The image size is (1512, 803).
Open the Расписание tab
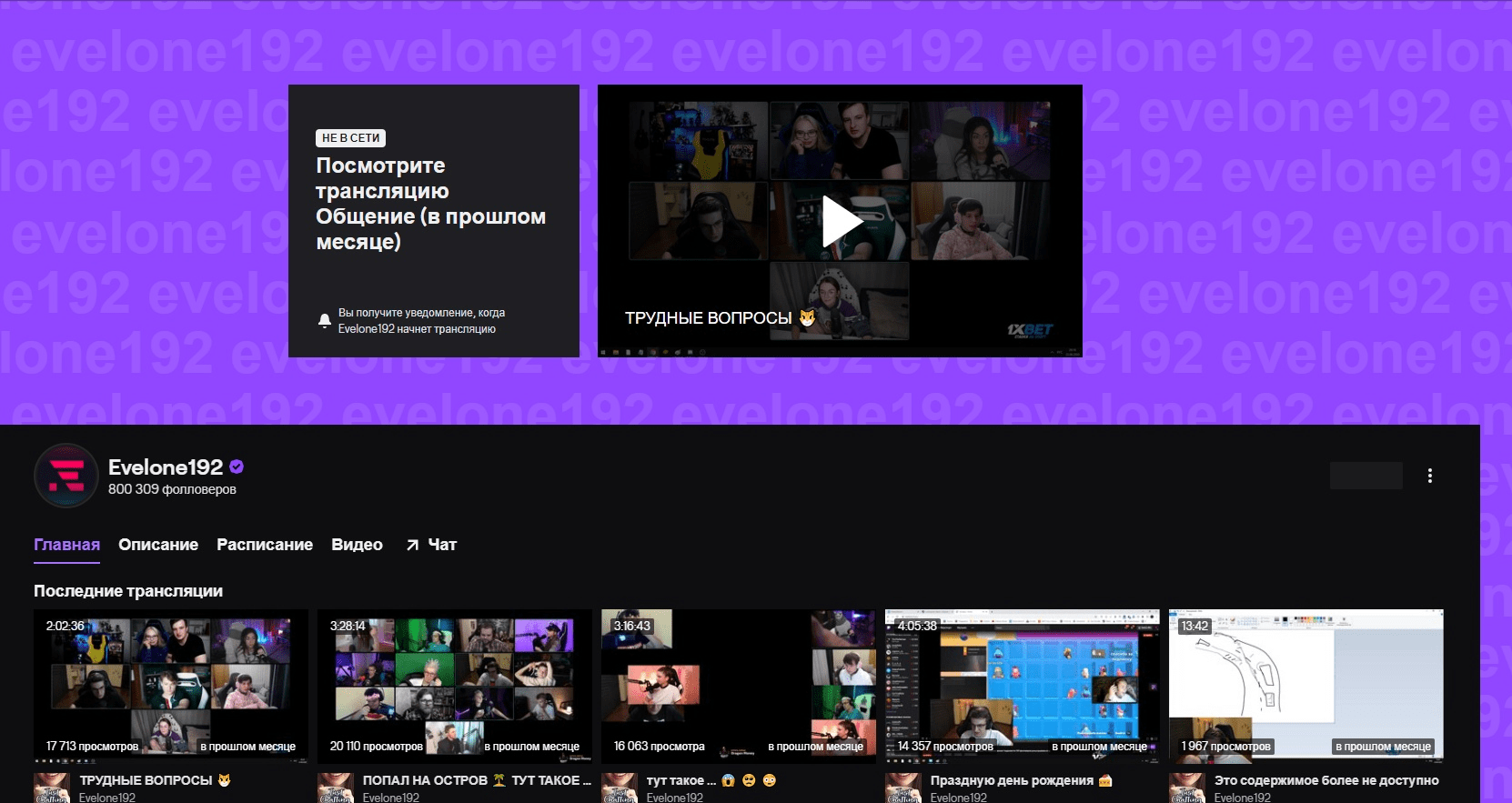(265, 545)
